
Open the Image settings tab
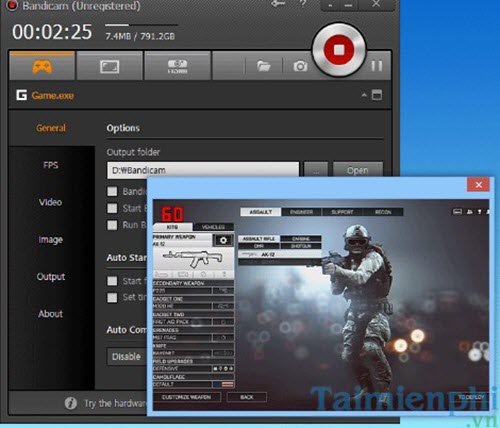pyautogui.click(x=50, y=239)
